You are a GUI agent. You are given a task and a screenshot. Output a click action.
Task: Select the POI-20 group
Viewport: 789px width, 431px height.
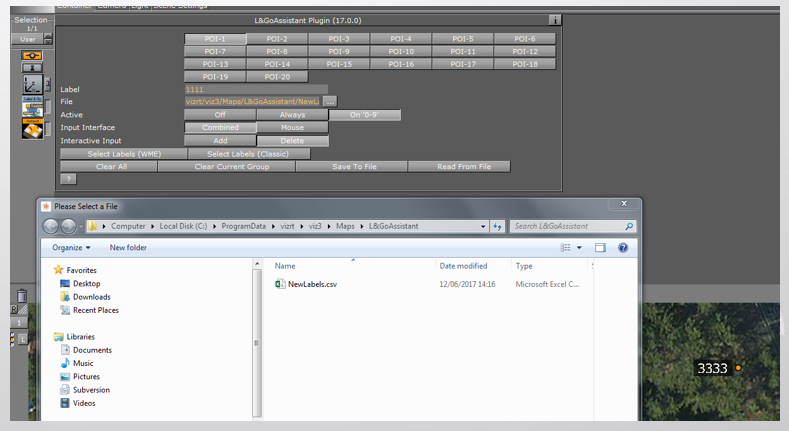tap(277, 76)
